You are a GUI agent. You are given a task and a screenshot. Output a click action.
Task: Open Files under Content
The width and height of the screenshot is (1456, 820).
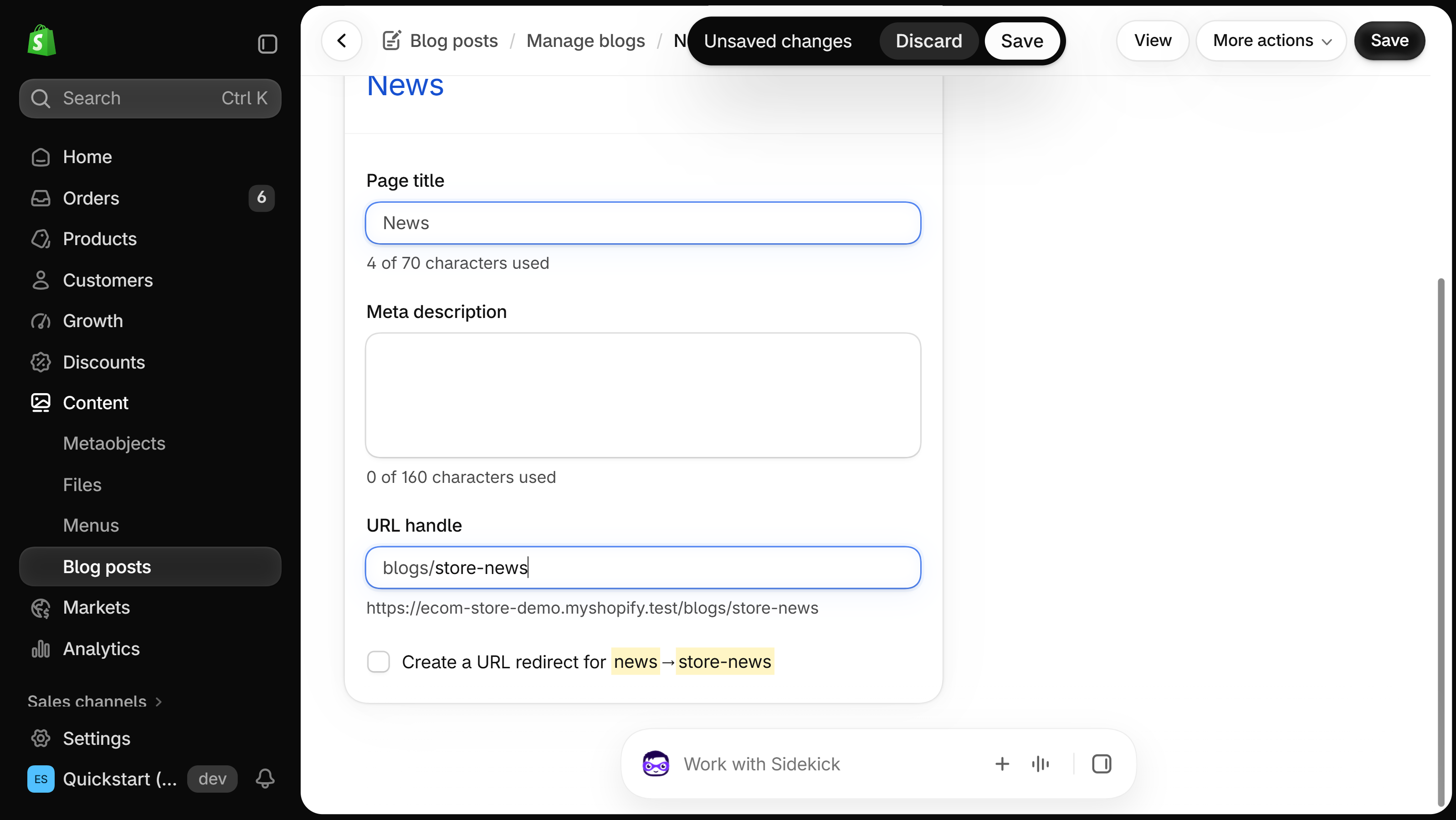point(150,485)
